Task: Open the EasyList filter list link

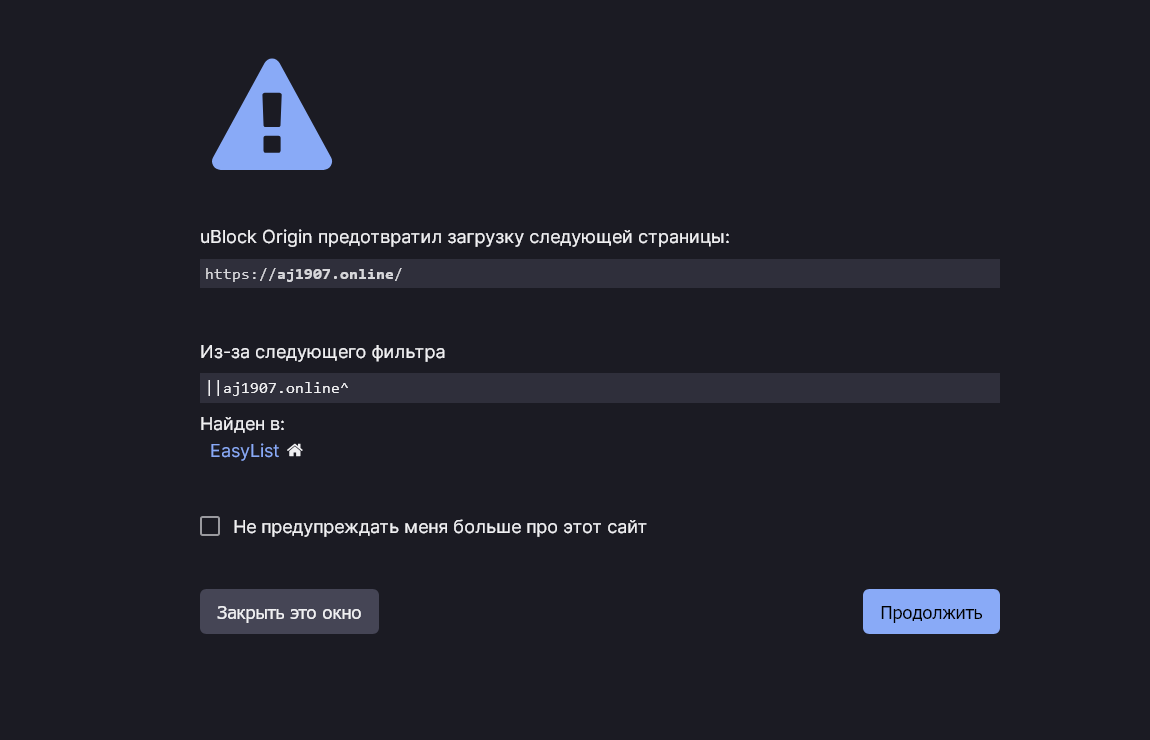Action: [244, 451]
